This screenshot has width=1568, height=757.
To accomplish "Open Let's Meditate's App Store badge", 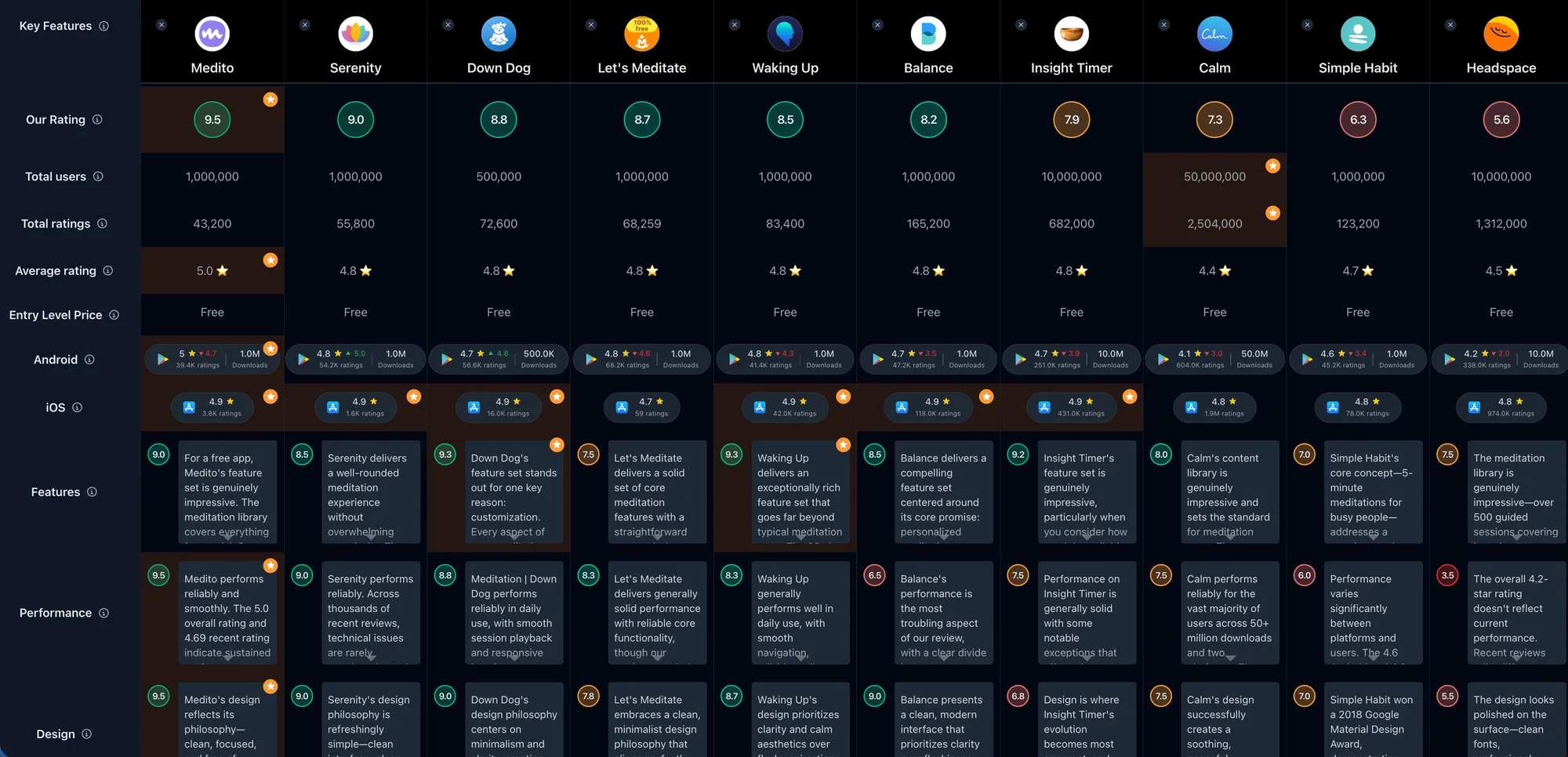I will point(642,407).
